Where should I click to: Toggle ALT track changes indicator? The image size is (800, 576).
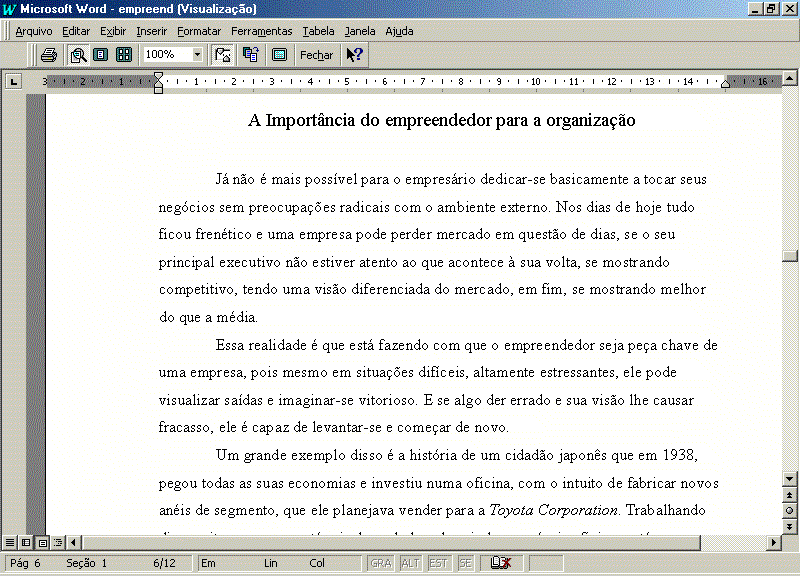coord(410,563)
